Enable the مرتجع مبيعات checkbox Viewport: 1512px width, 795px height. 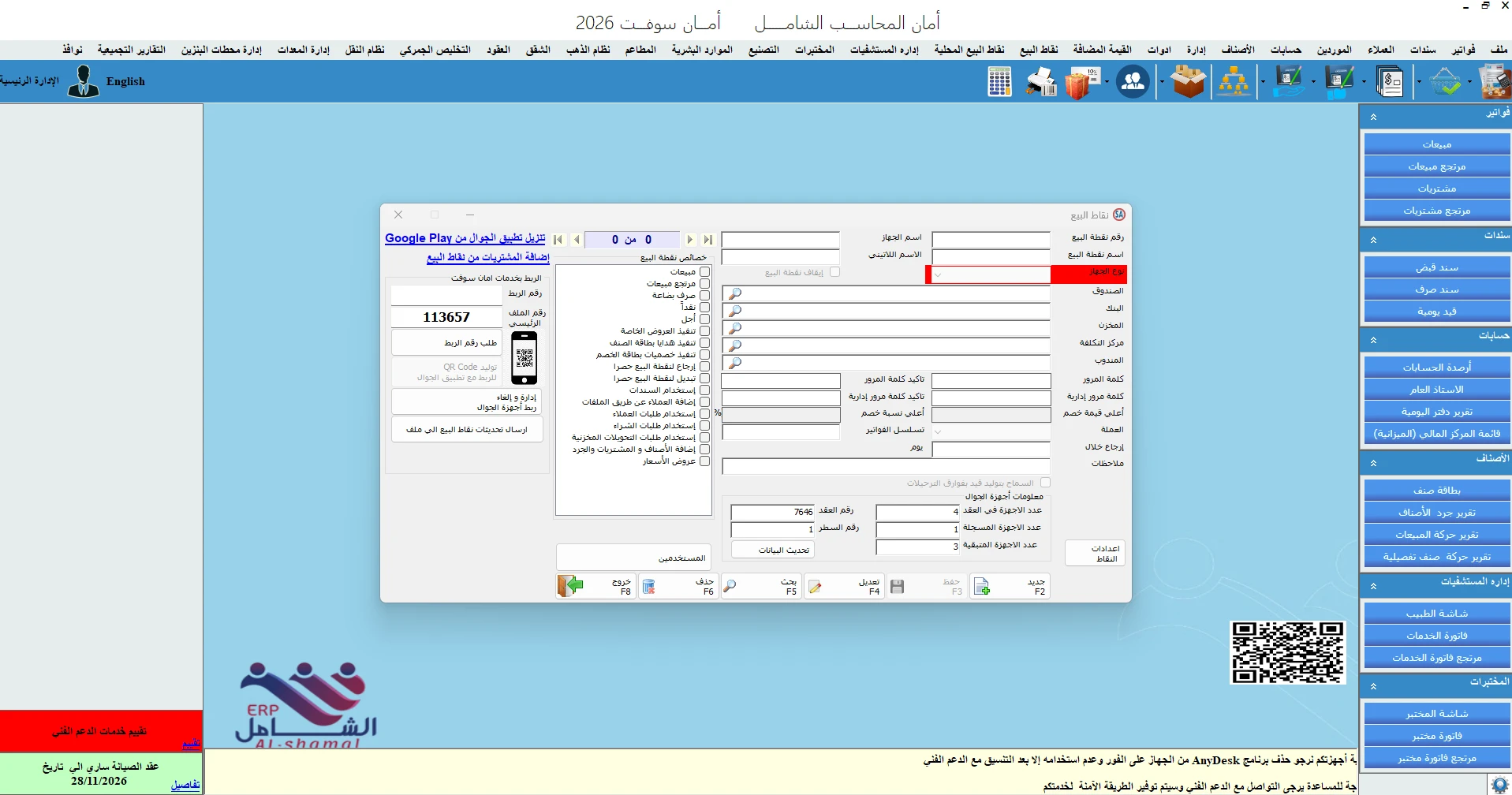pyautogui.click(x=704, y=284)
